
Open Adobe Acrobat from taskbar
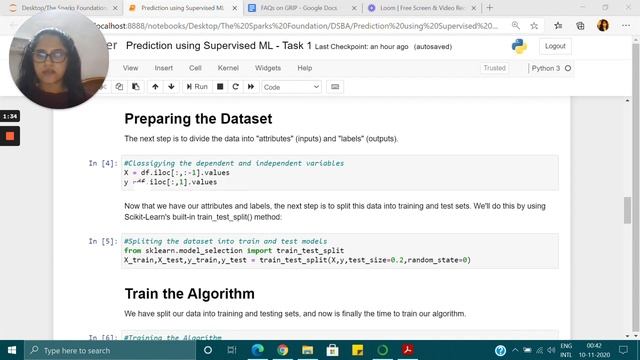[407, 350]
